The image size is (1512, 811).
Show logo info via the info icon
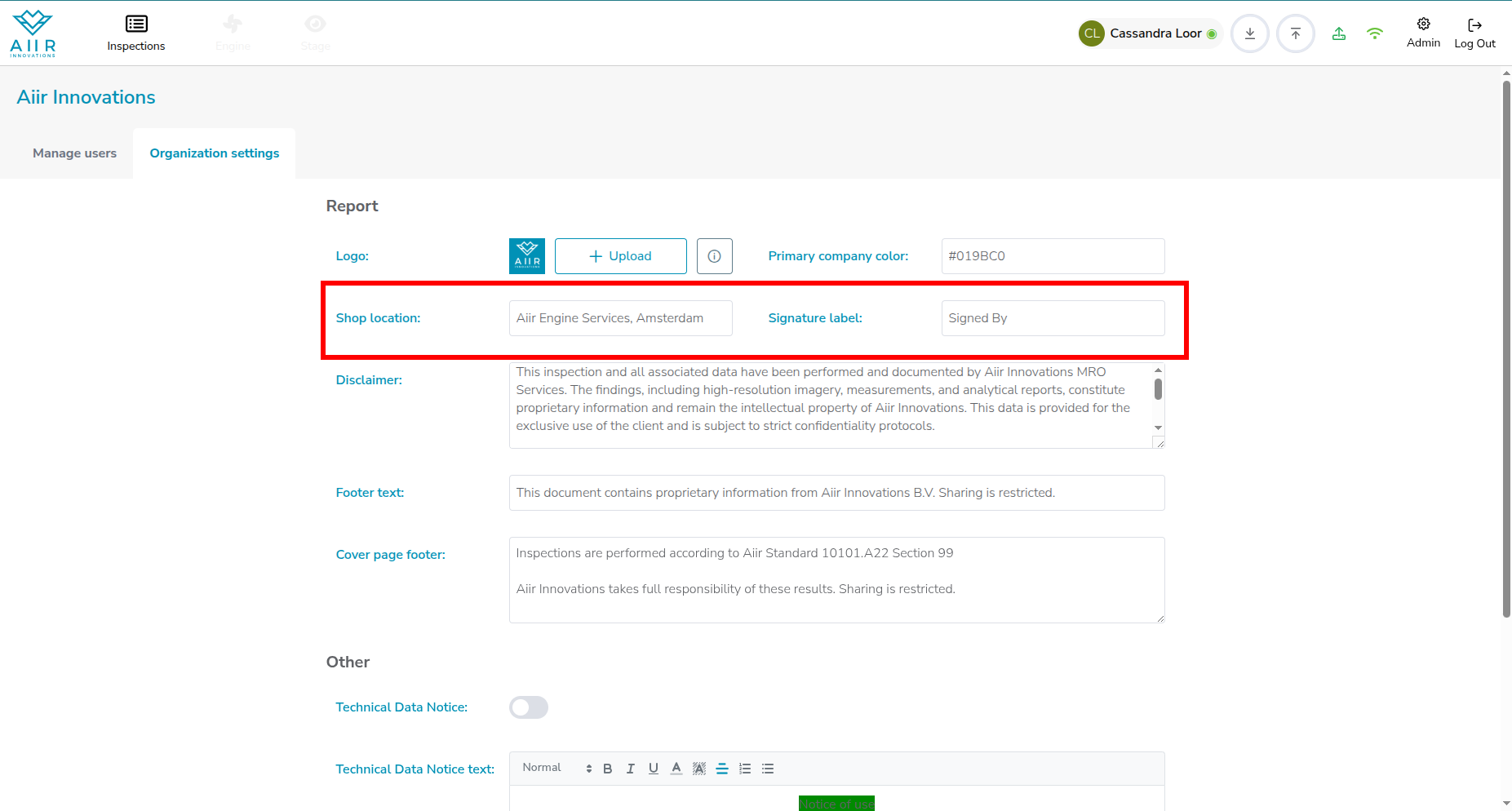click(715, 256)
